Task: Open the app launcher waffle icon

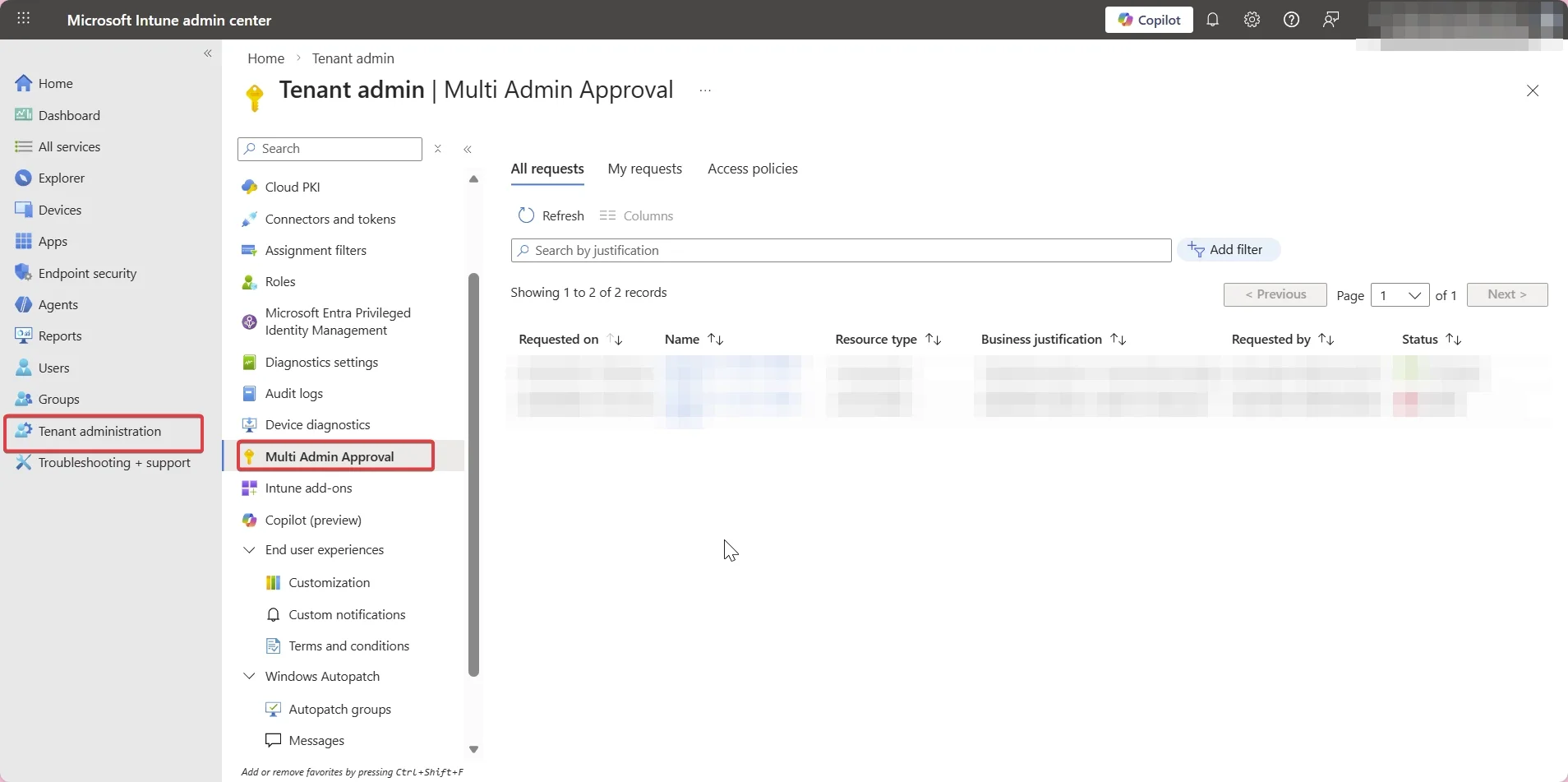Action: (23, 18)
